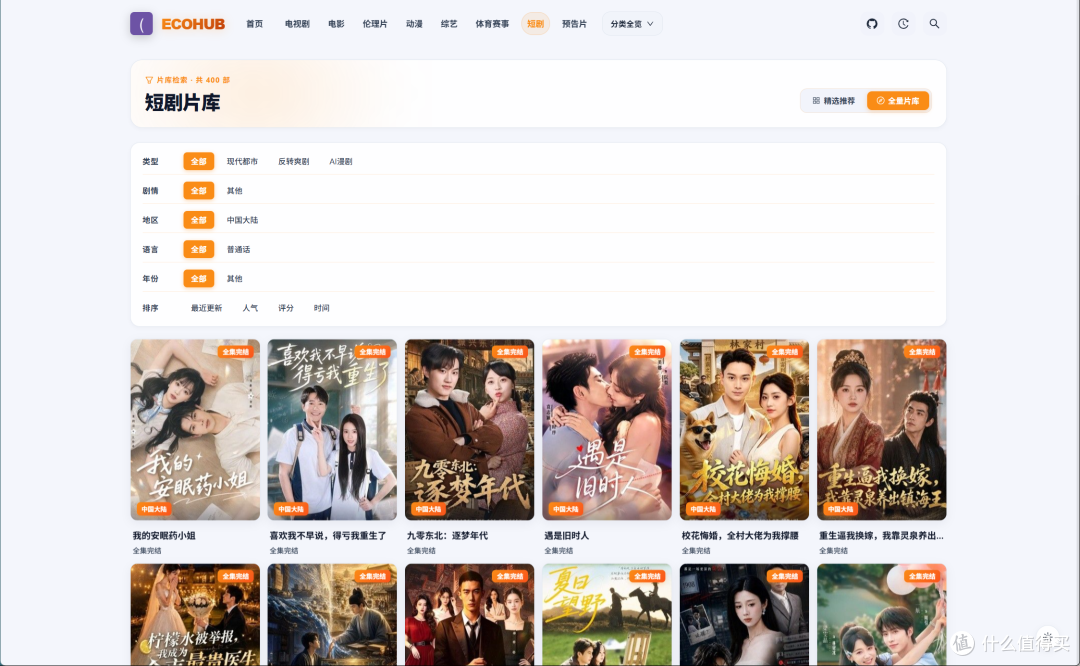Open the 体育赛事 nav item

click(492, 23)
